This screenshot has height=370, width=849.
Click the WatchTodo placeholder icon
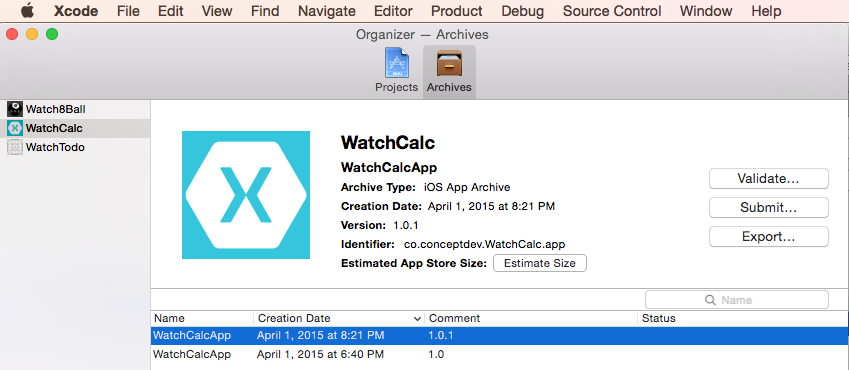(15, 147)
